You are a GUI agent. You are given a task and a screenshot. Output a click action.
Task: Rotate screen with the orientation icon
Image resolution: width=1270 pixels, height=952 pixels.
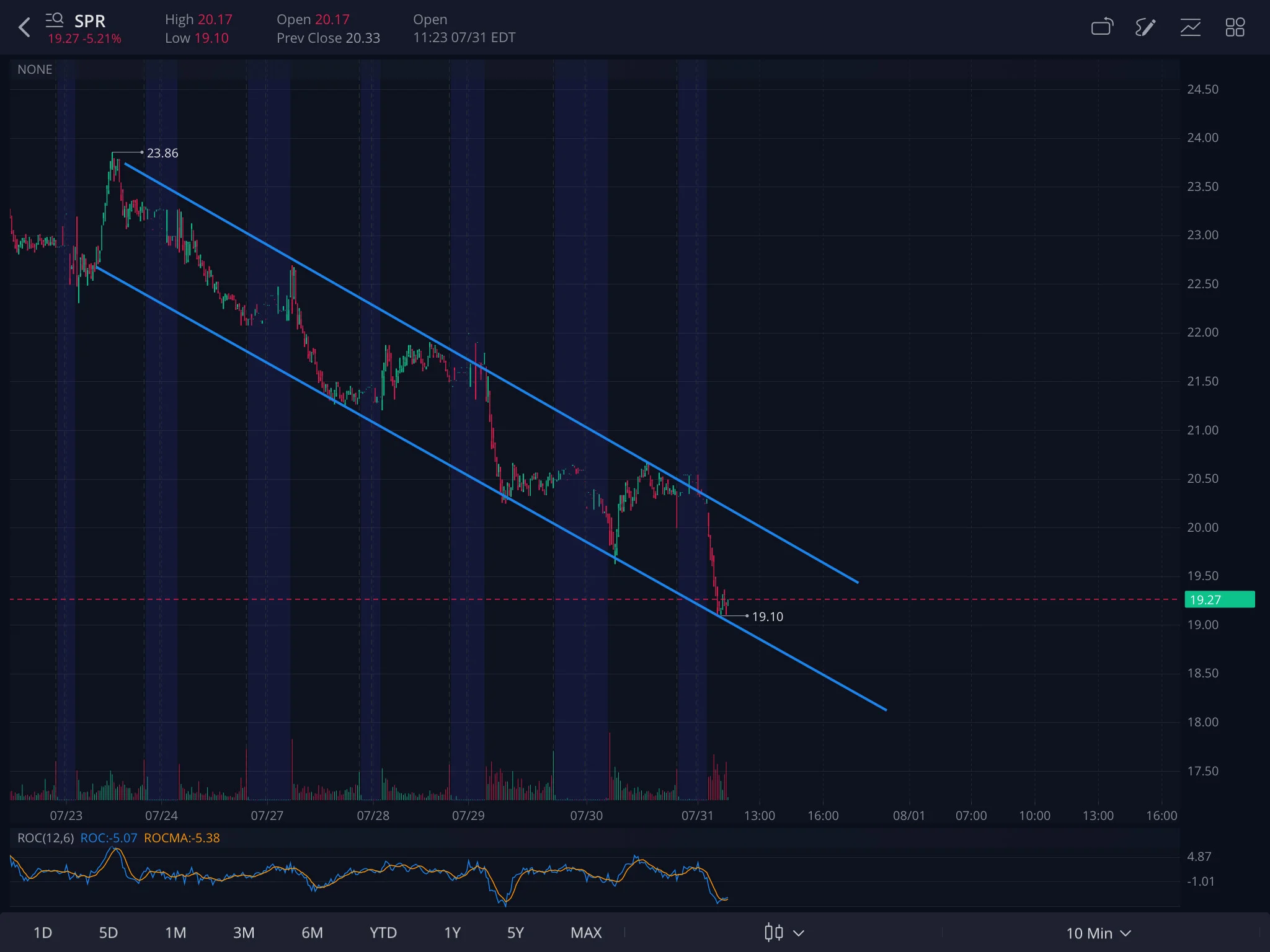click(x=1102, y=27)
